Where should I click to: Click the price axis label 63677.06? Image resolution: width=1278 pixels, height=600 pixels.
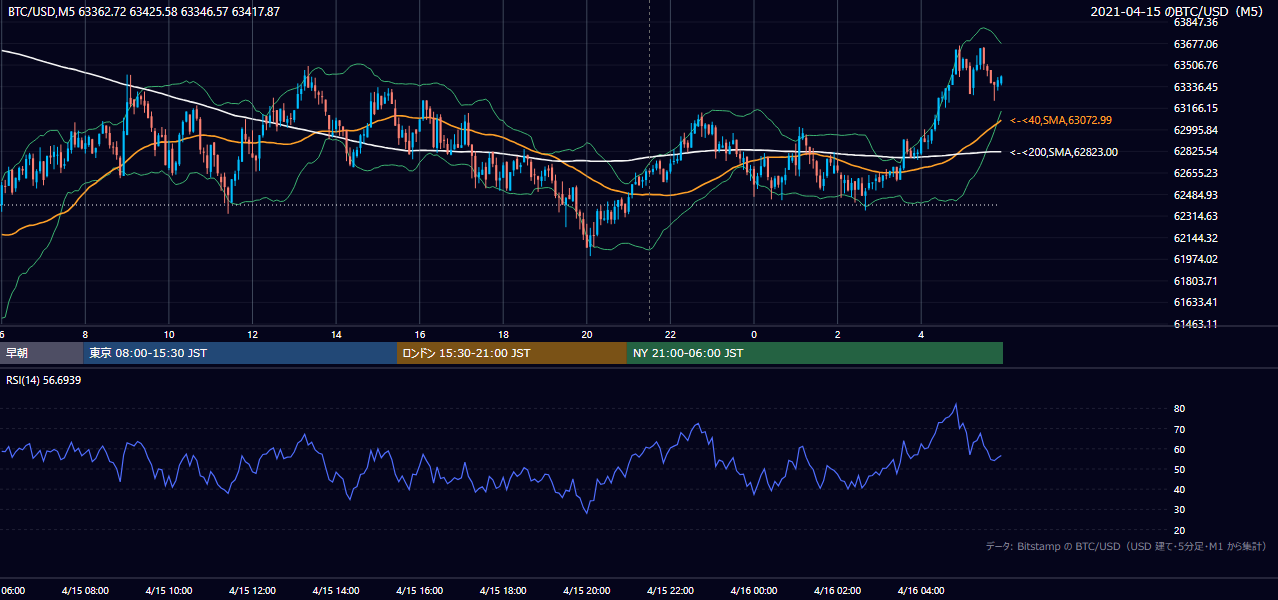click(x=1195, y=44)
